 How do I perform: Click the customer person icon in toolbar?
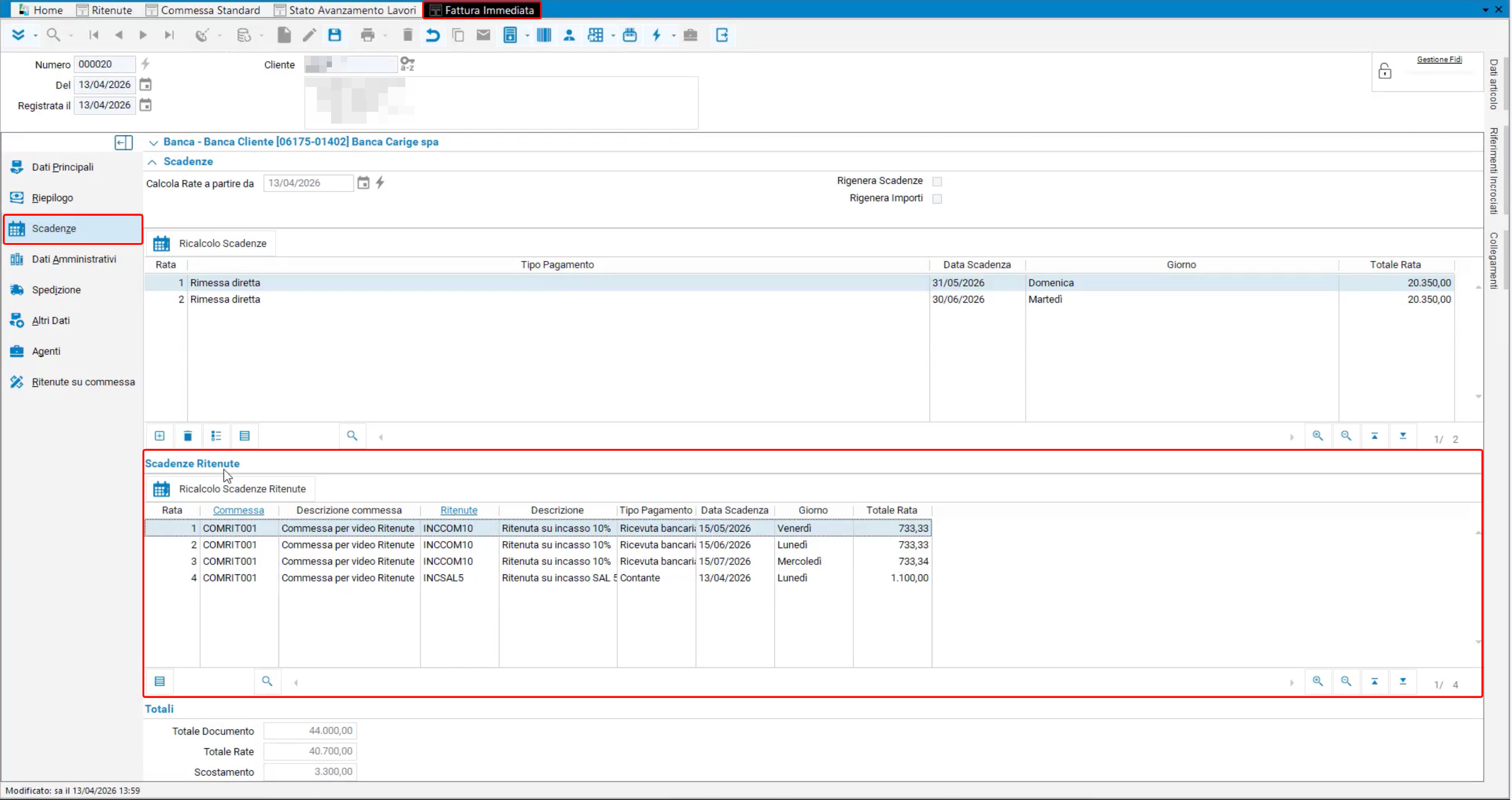[x=569, y=35]
